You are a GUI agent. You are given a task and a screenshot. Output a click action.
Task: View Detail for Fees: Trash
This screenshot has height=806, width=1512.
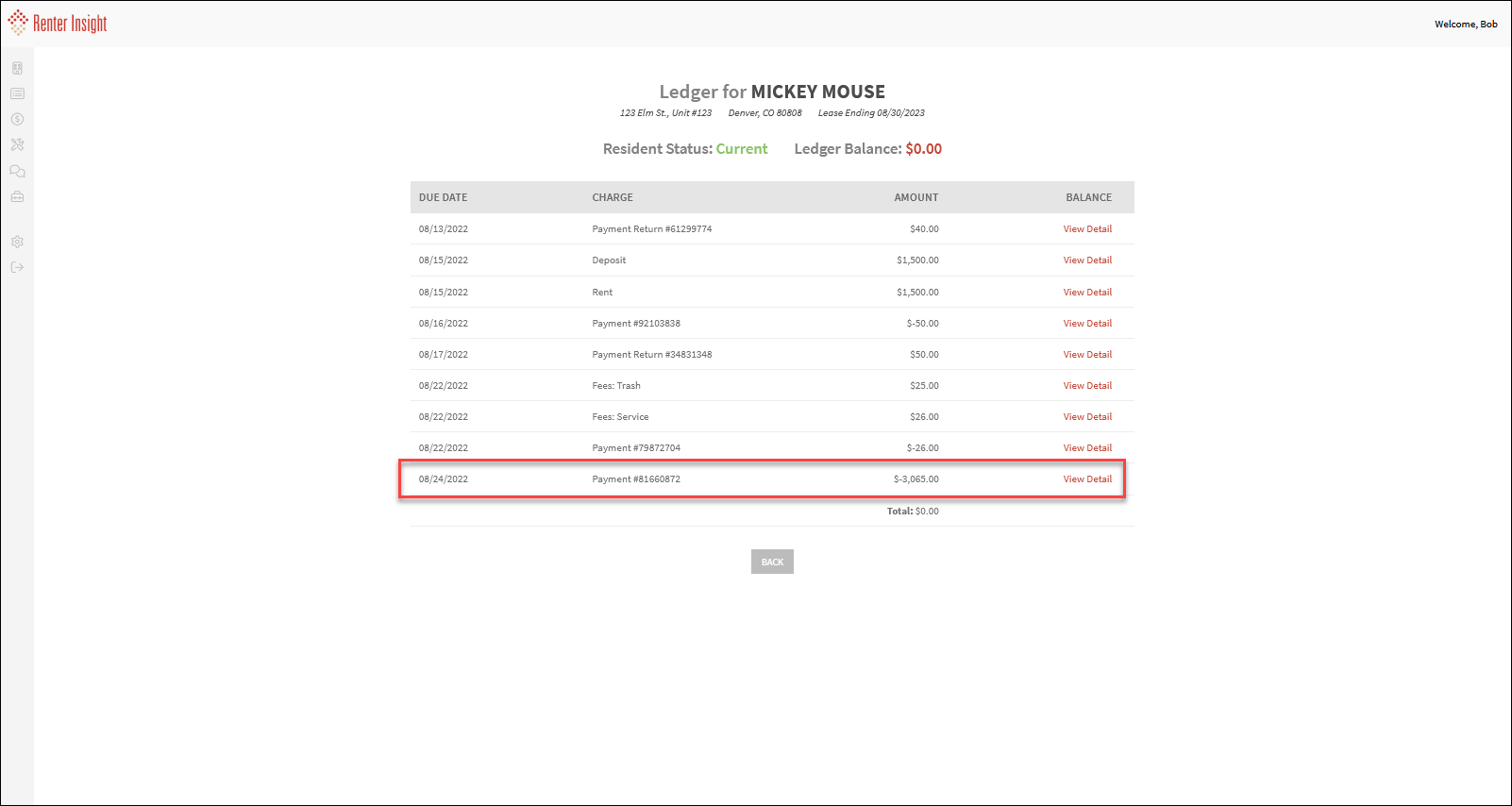click(1087, 386)
